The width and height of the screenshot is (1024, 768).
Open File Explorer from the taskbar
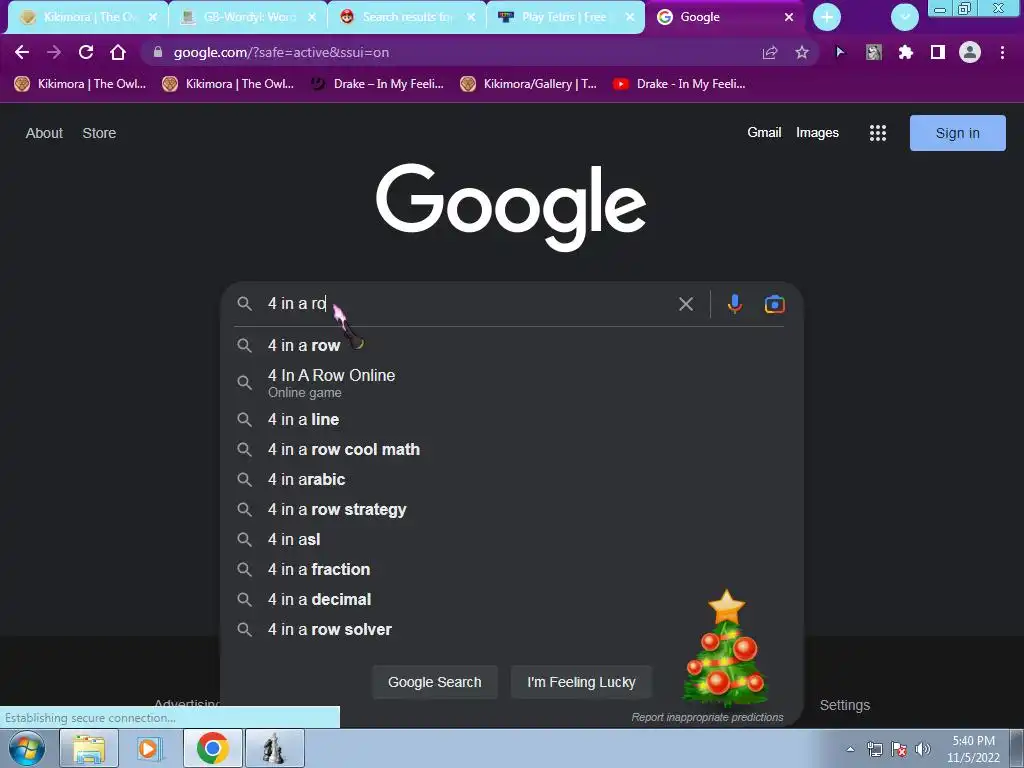point(89,748)
